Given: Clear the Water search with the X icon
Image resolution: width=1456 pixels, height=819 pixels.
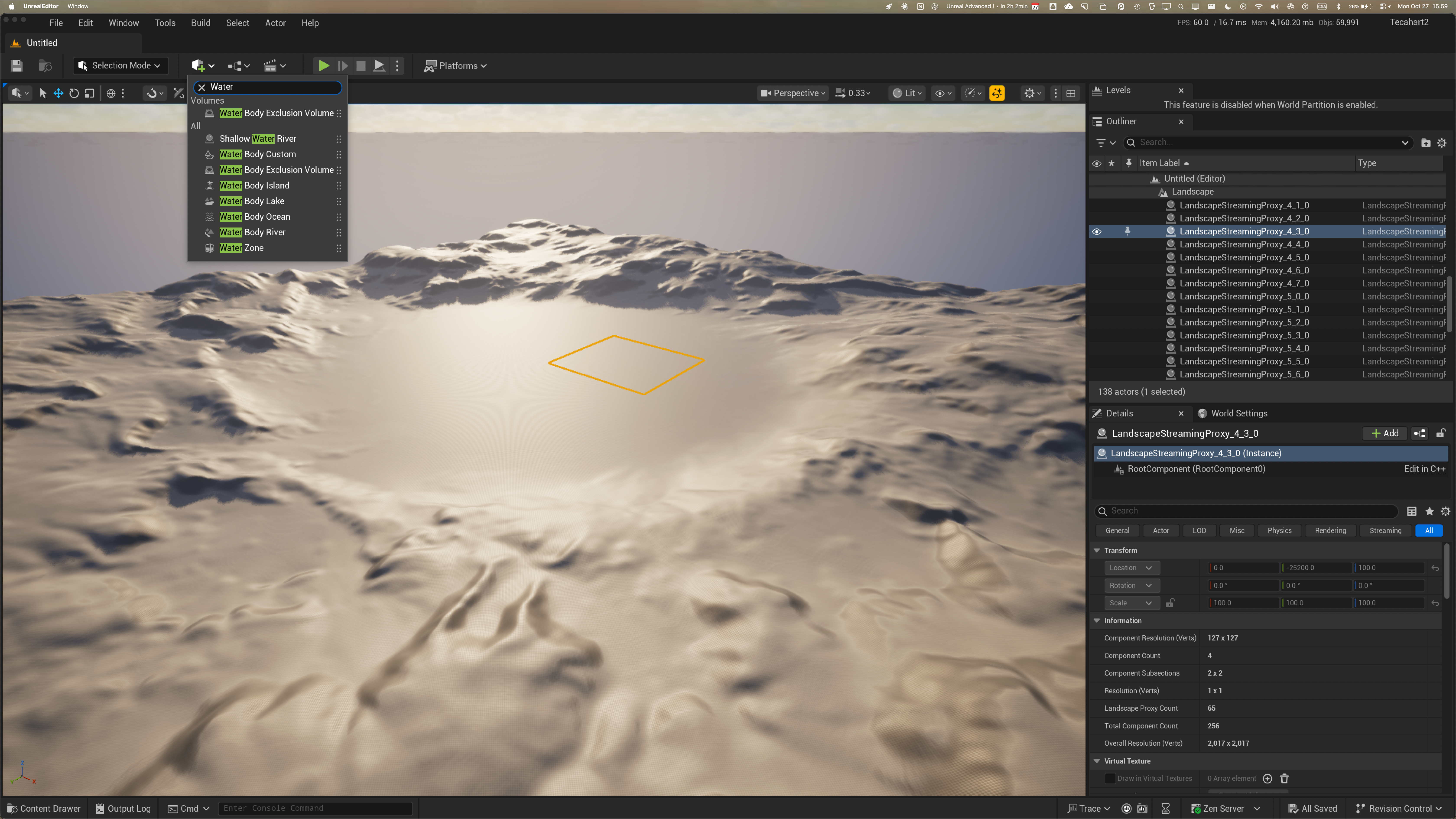Looking at the screenshot, I should (202, 87).
